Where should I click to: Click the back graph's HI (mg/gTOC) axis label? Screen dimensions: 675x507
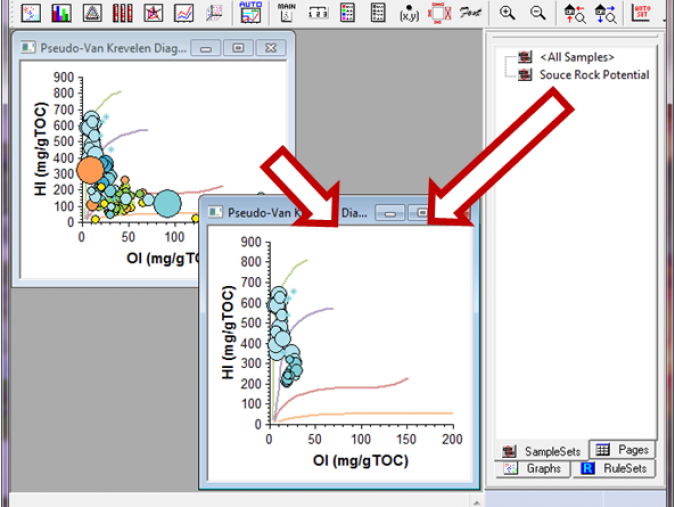click(40, 149)
